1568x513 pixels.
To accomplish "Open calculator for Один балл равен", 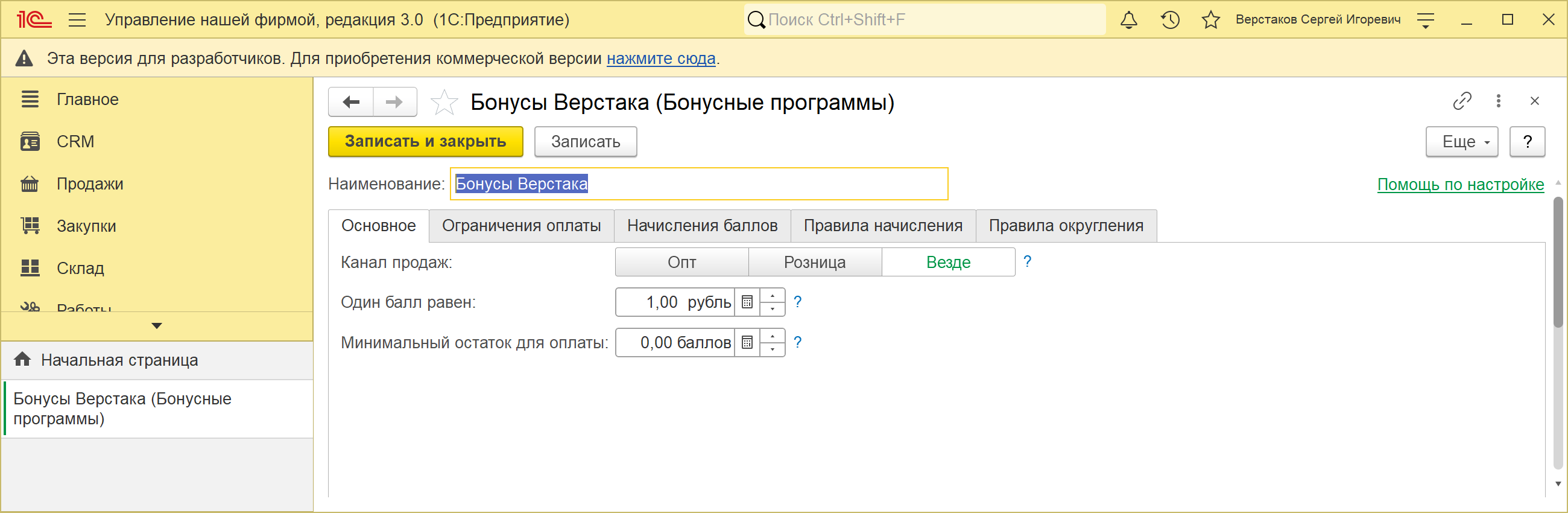I will (x=747, y=302).
